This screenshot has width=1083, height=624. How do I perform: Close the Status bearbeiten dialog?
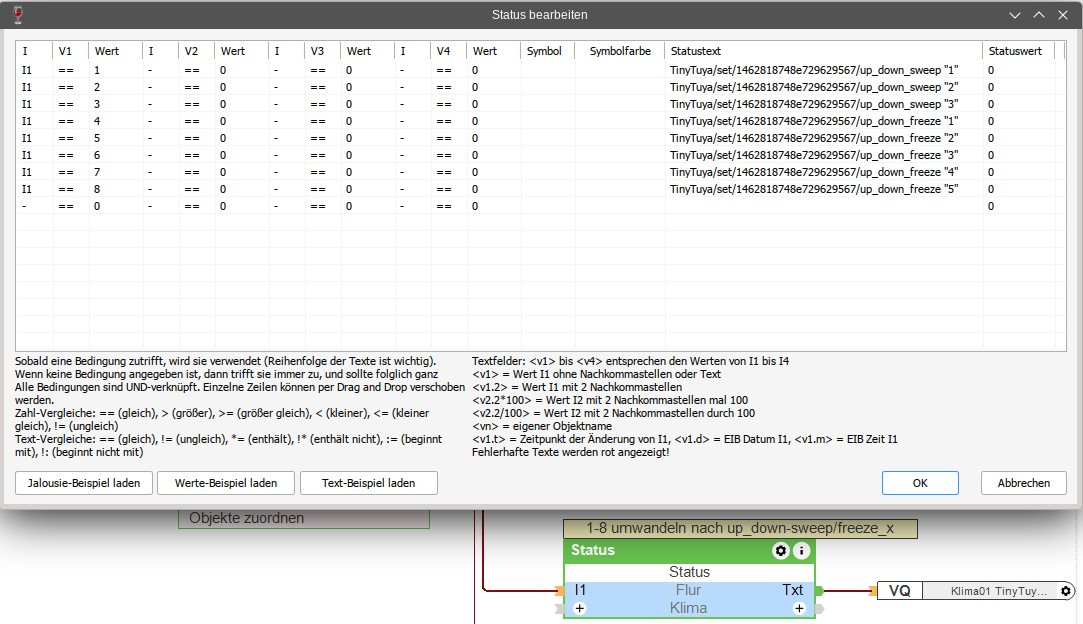1063,15
